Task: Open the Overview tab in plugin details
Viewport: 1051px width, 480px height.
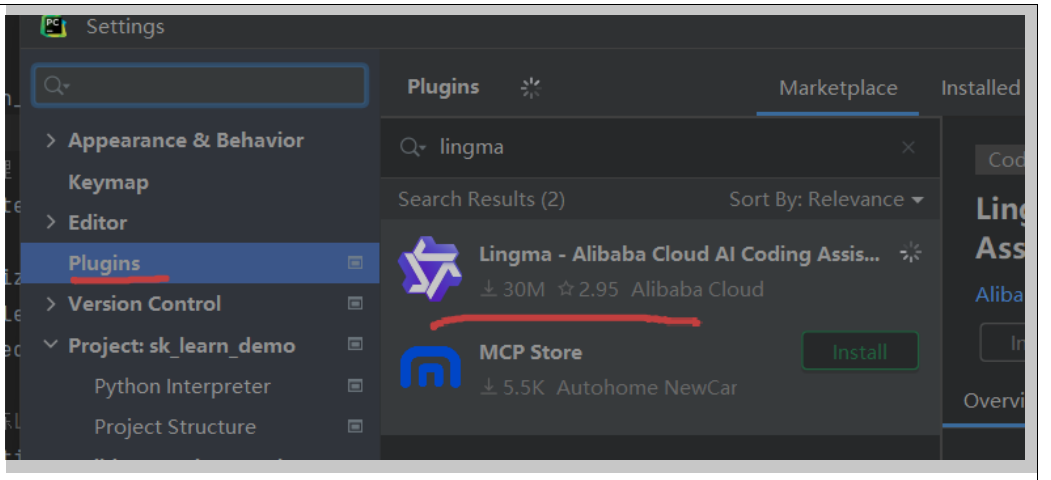Action: 993,400
